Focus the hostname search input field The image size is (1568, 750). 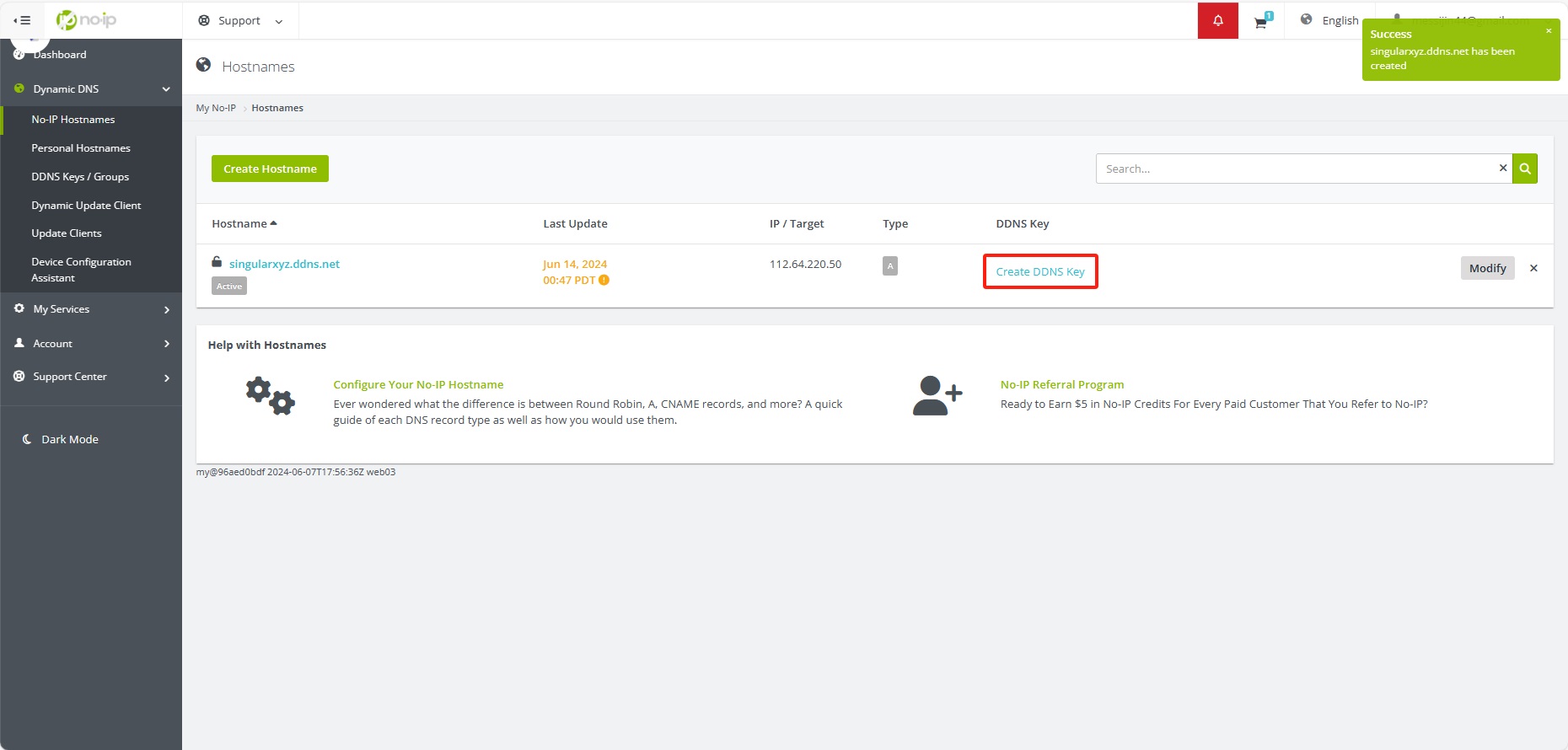click(x=1294, y=169)
